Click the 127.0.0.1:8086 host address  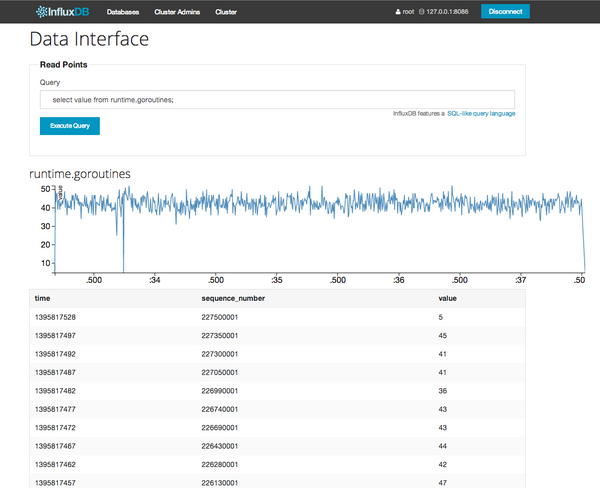pyautogui.click(x=447, y=12)
